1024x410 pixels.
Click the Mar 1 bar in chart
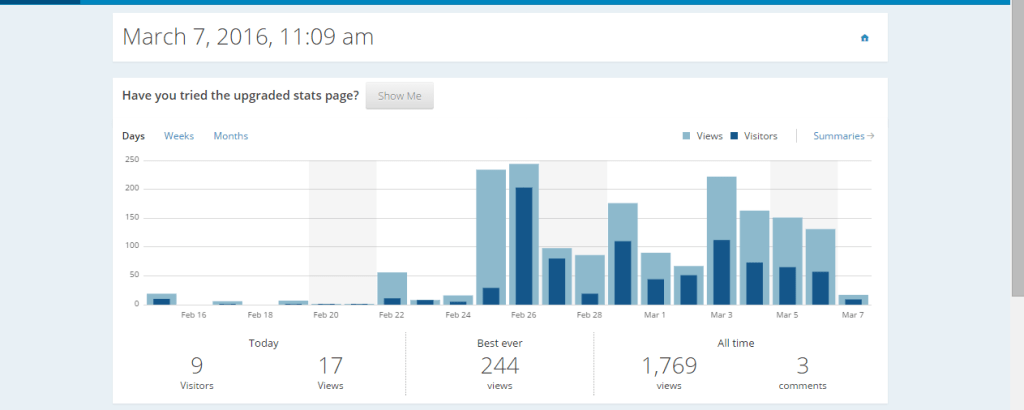click(x=656, y=278)
